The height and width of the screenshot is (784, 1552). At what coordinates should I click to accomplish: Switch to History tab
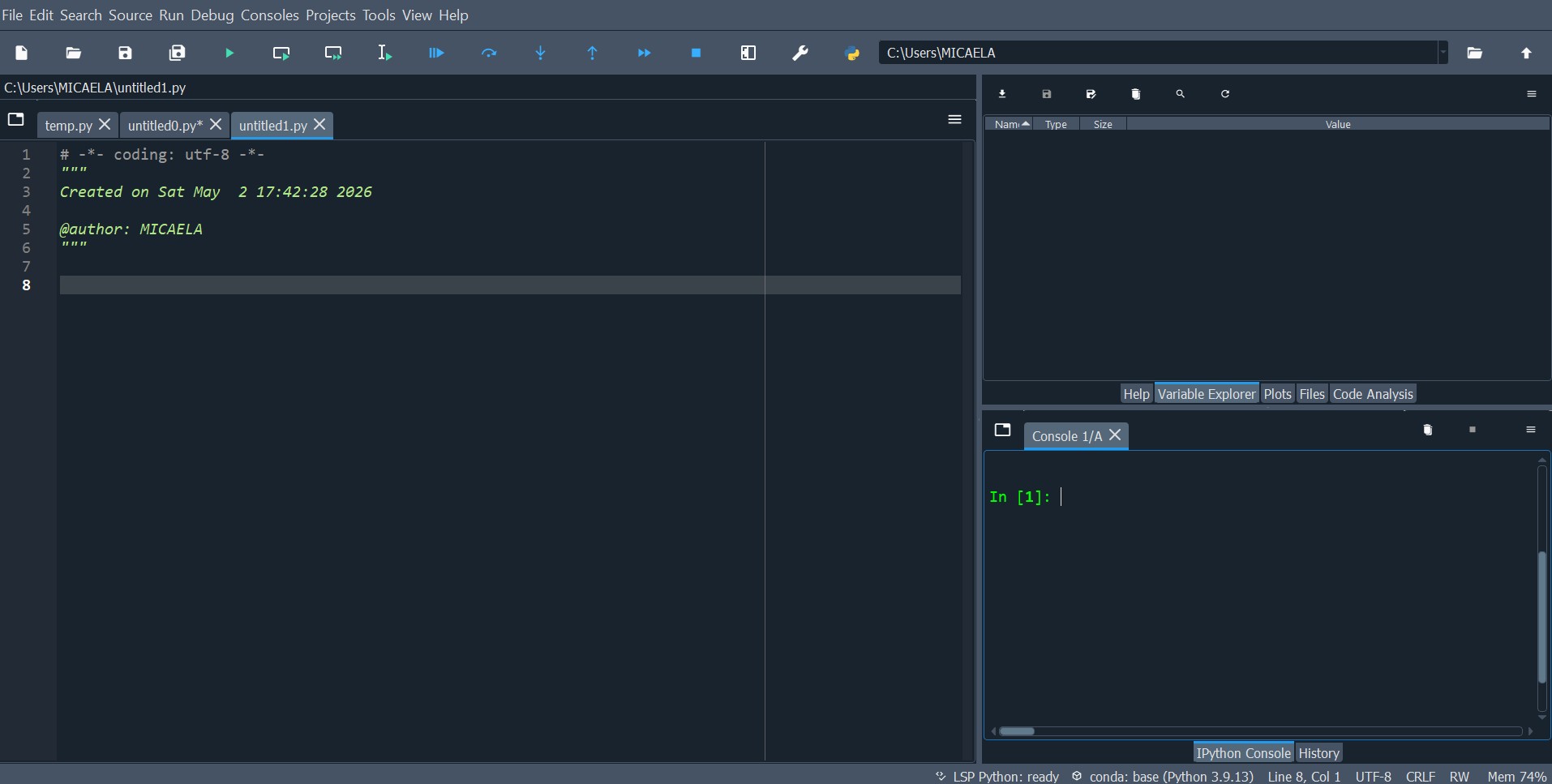(x=1318, y=753)
